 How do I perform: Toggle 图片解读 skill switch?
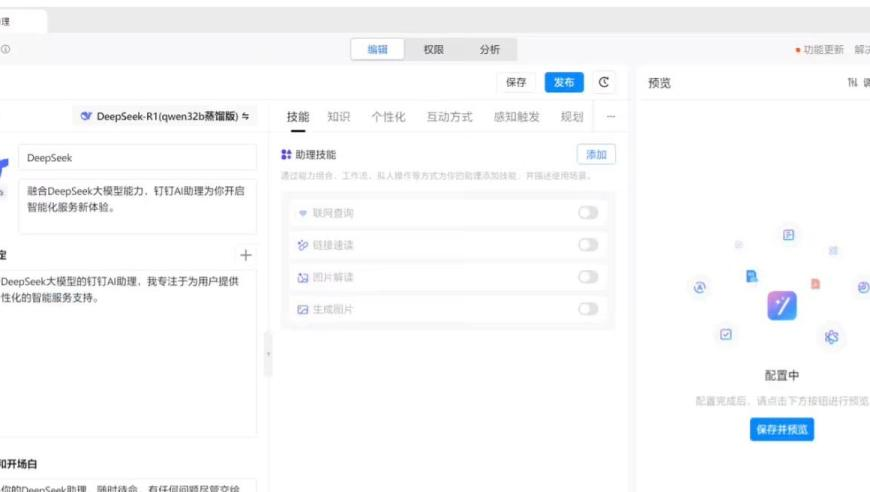588,277
